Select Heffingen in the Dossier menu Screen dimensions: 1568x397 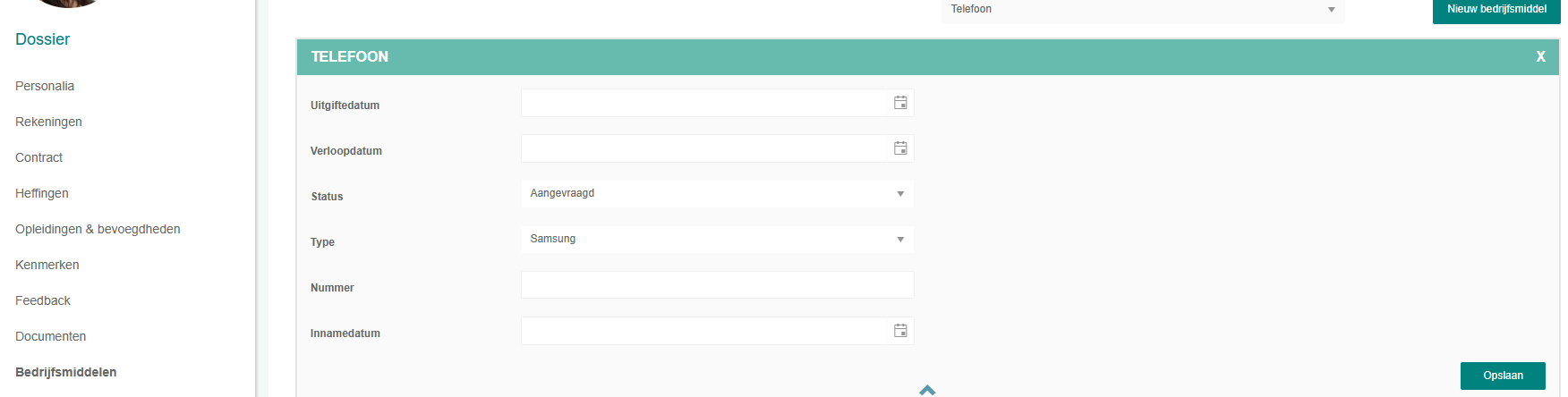(x=42, y=193)
